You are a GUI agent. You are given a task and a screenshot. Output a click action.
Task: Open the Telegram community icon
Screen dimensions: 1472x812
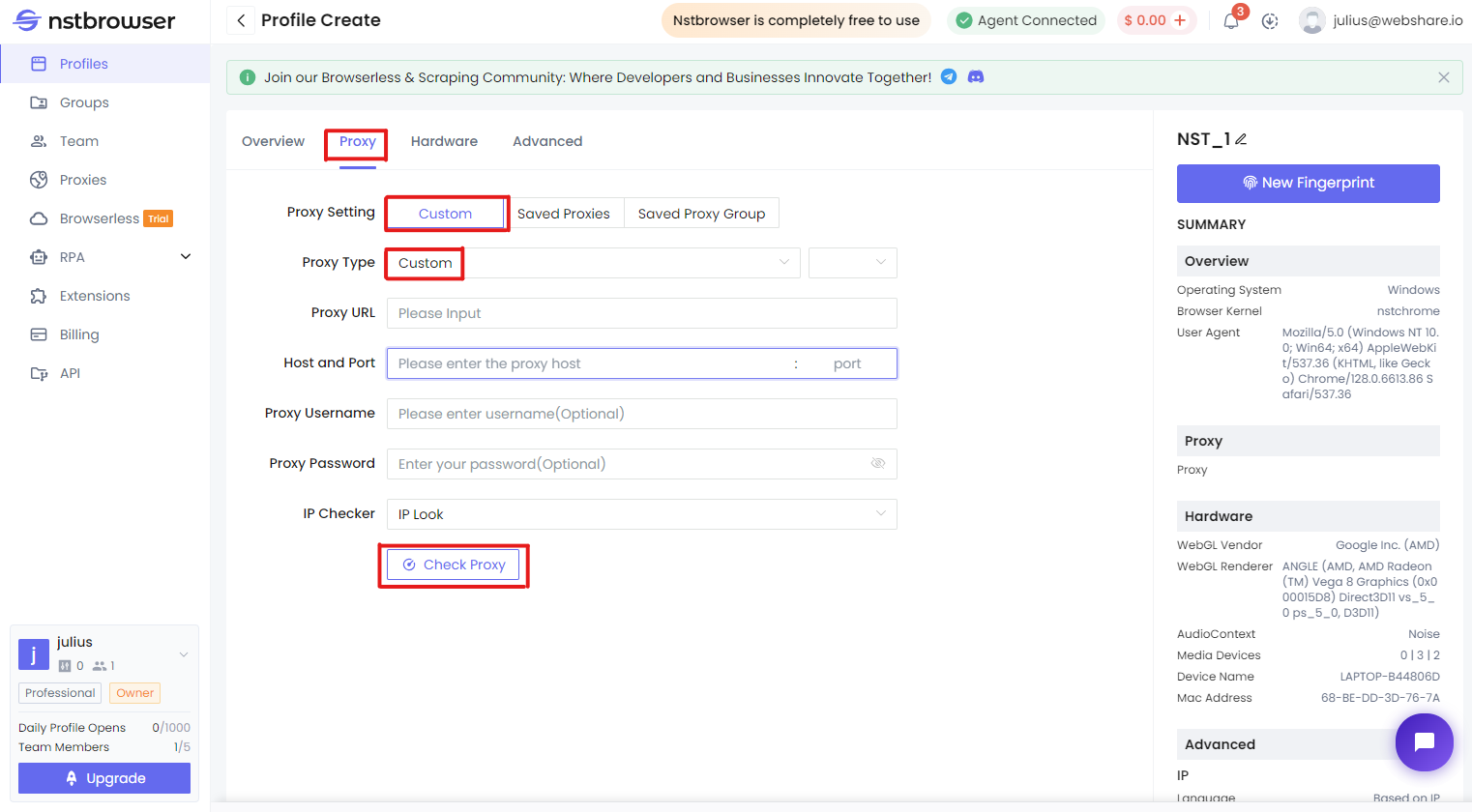point(949,76)
